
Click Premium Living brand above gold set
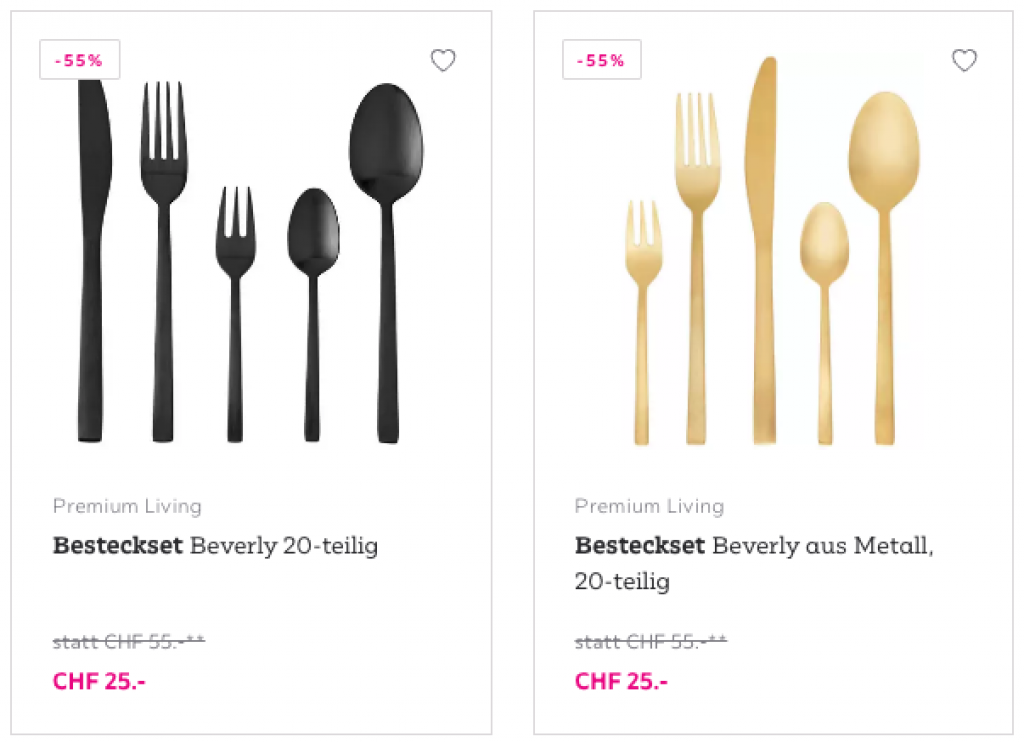pos(649,506)
